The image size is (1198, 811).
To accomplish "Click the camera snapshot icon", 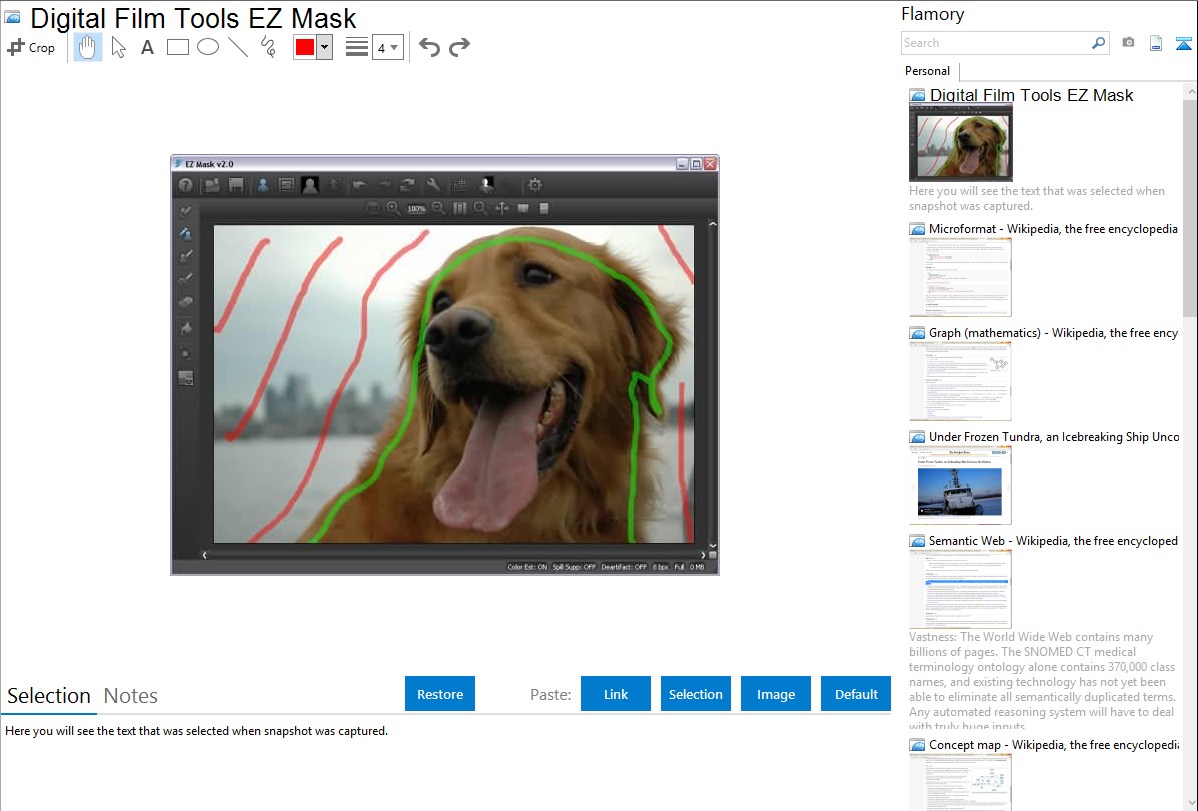I will [x=1128, y=43].
